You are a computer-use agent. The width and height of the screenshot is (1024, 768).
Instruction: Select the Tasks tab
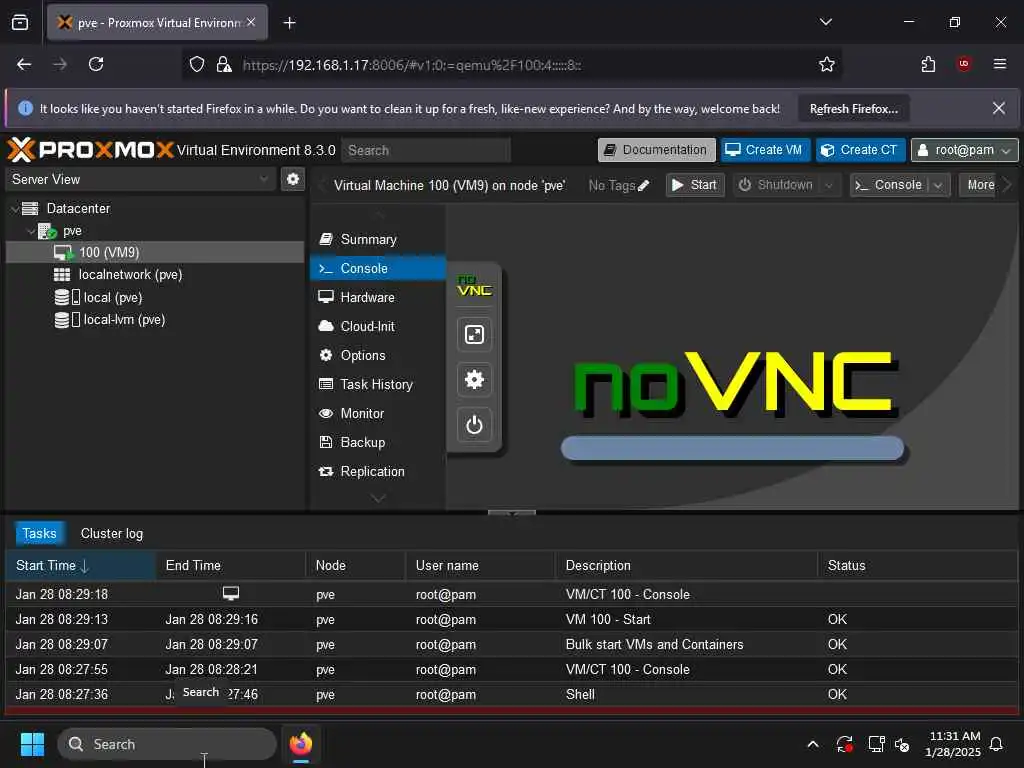point(39,534)
